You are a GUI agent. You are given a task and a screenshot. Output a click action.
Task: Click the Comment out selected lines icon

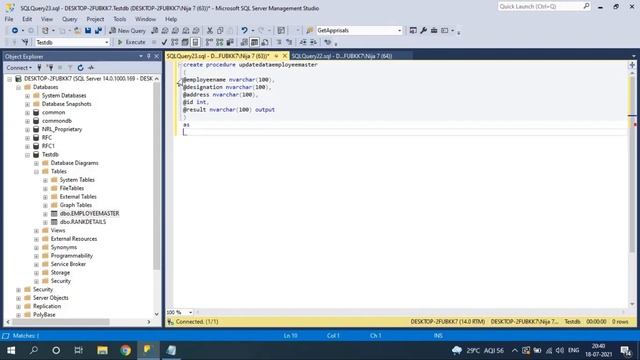click(x=279, y=42)
